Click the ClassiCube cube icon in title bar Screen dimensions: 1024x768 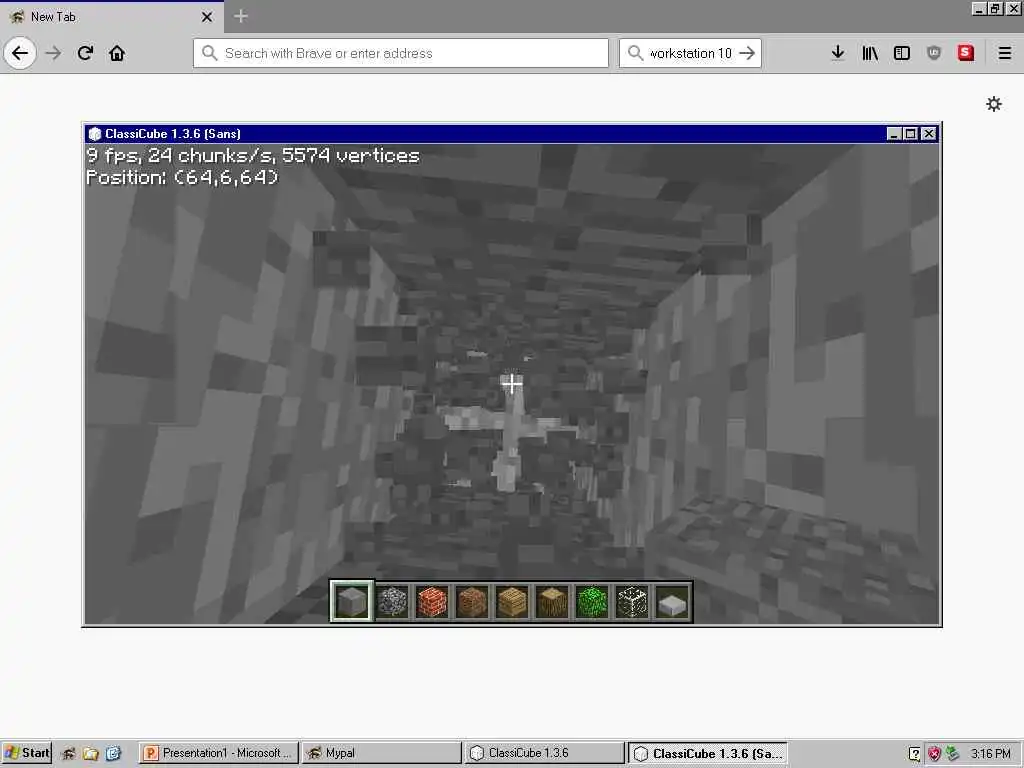(x=95, y=134)
